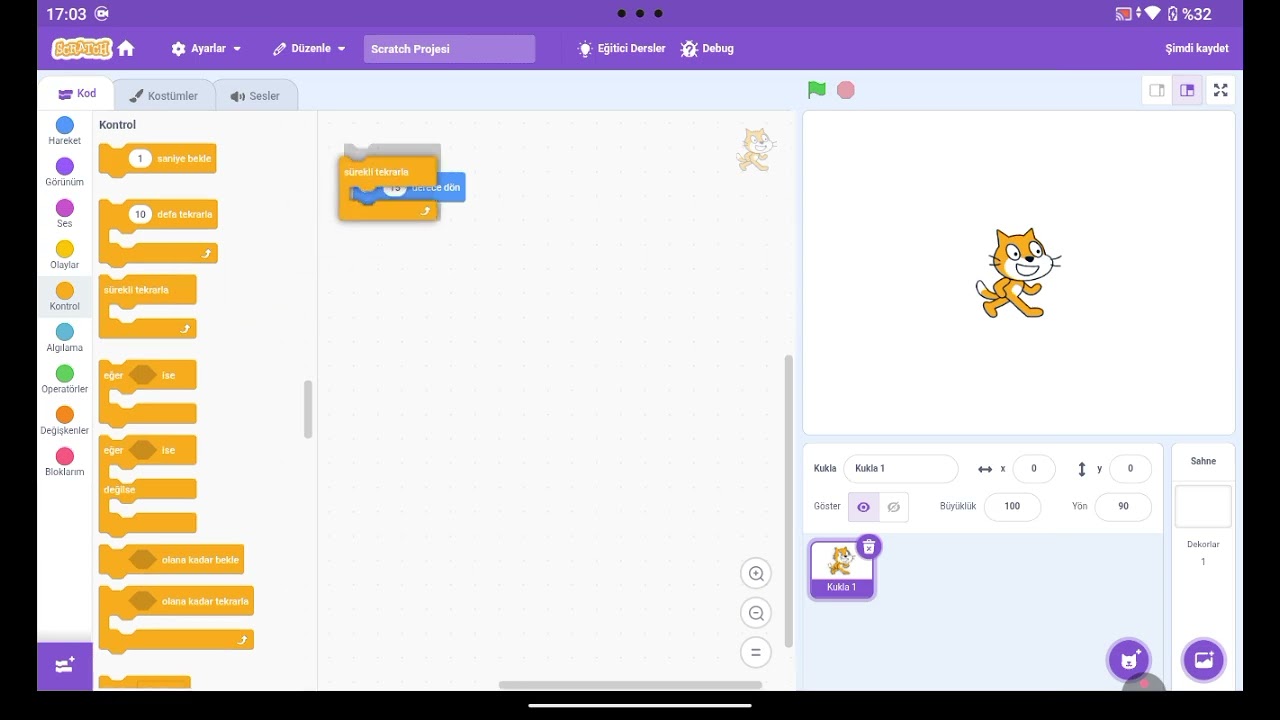This screenshot has height=720, width=1280.
Task: Open the Ayarlar settings menu
Action: point(206,48)
